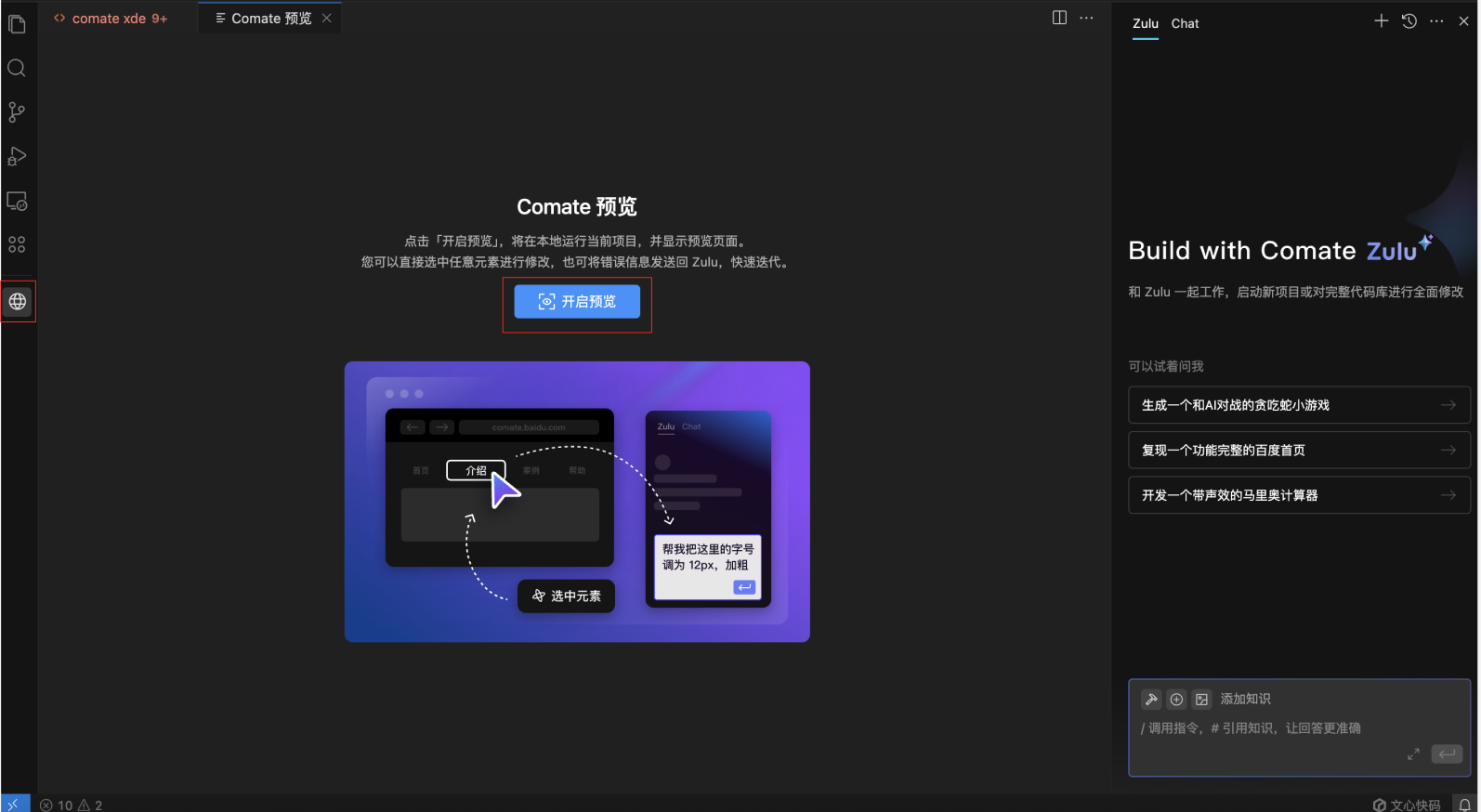Close the Comate 预览 tab

(327, 18)
